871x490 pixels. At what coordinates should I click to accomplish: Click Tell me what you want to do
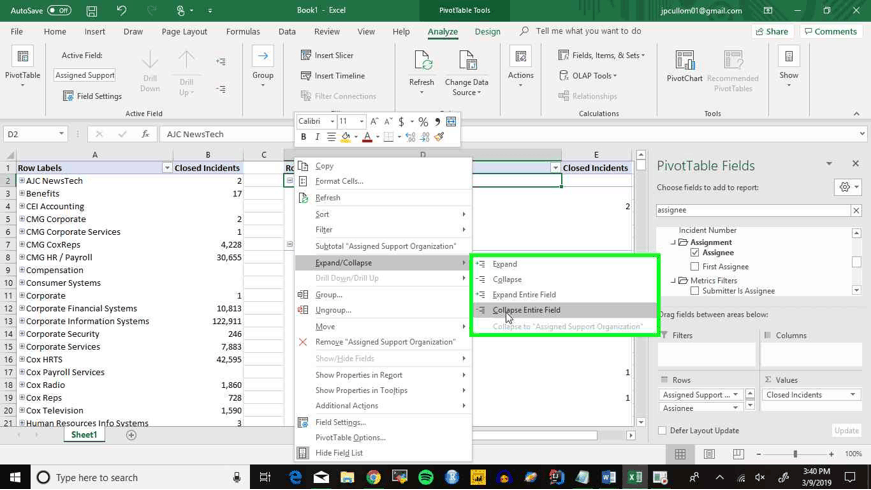[x=588, y=31]
